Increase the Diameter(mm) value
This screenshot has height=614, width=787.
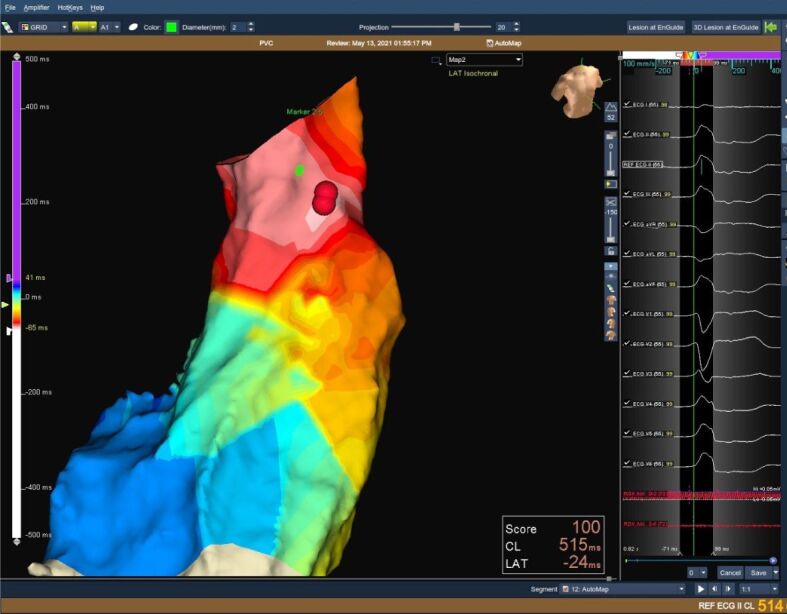click(251, 25)
